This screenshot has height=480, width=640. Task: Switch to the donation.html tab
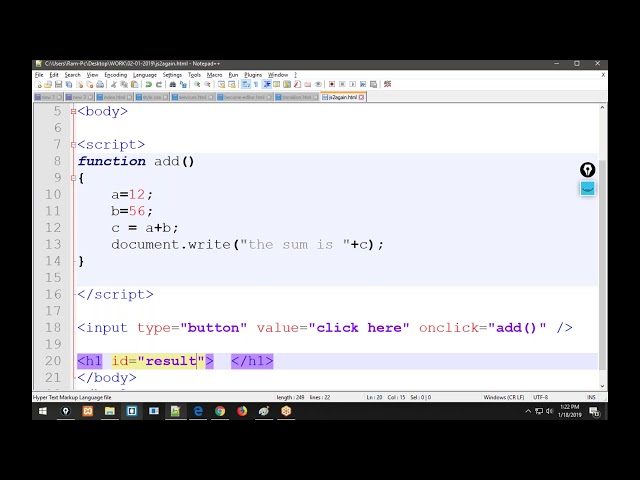(296, 97)
